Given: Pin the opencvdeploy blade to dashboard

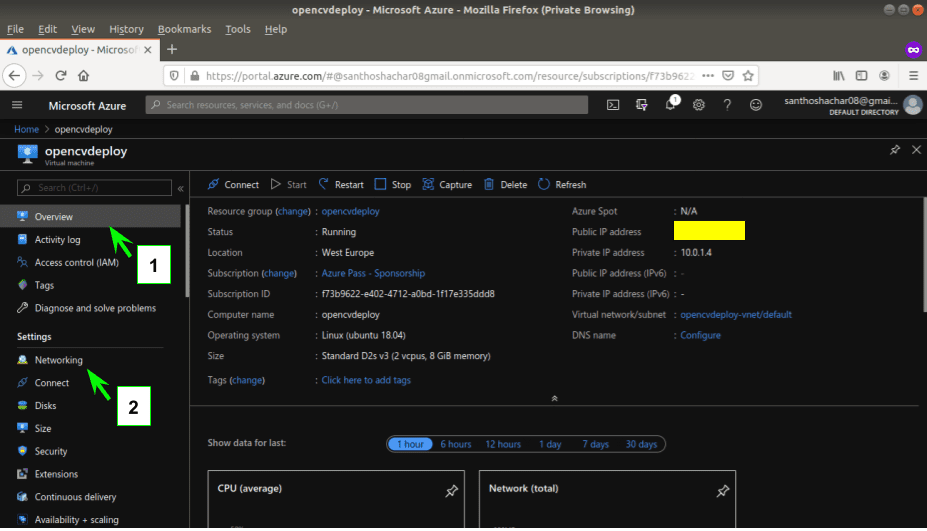Looking at the screenshot, I should [x=895, y=150].
